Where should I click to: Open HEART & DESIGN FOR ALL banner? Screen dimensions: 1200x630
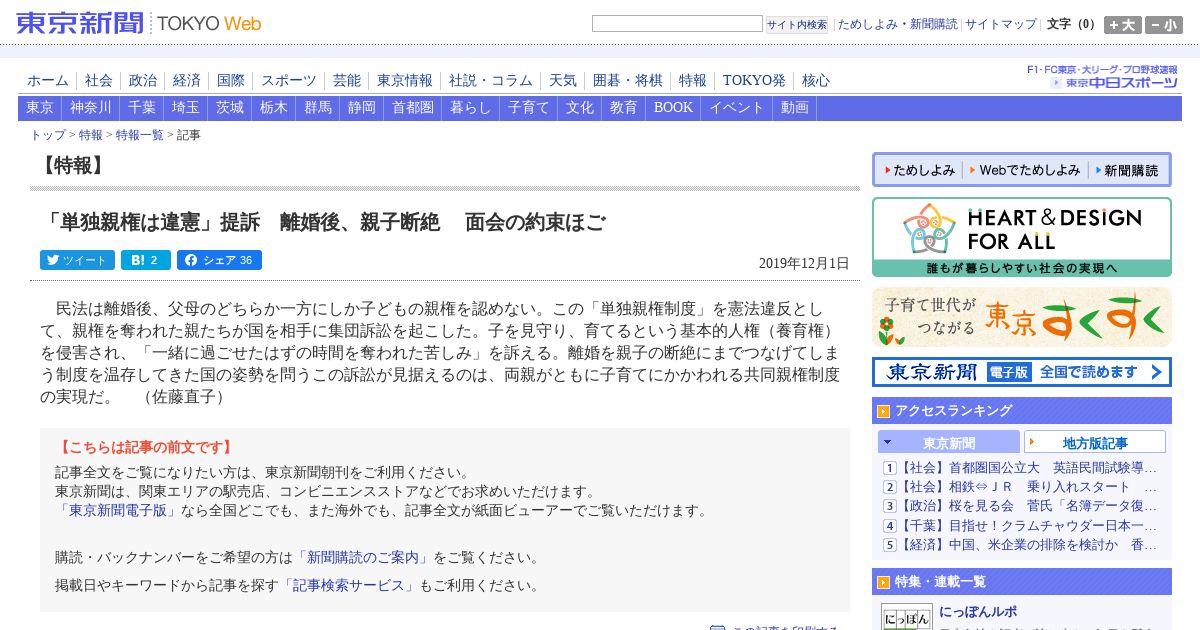click(x=1022, y=237)
